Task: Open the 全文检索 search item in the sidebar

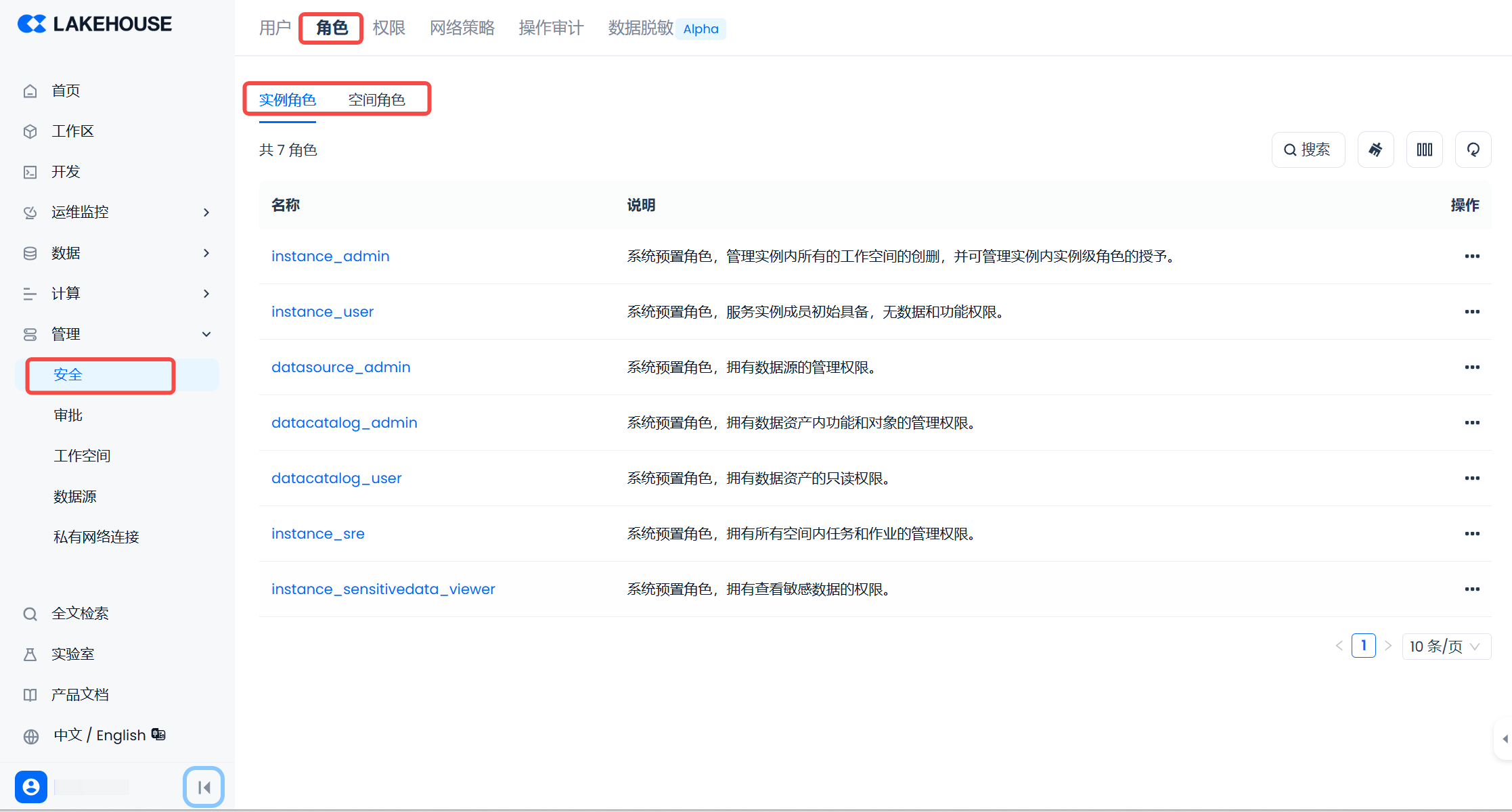Action: [80, 614]
